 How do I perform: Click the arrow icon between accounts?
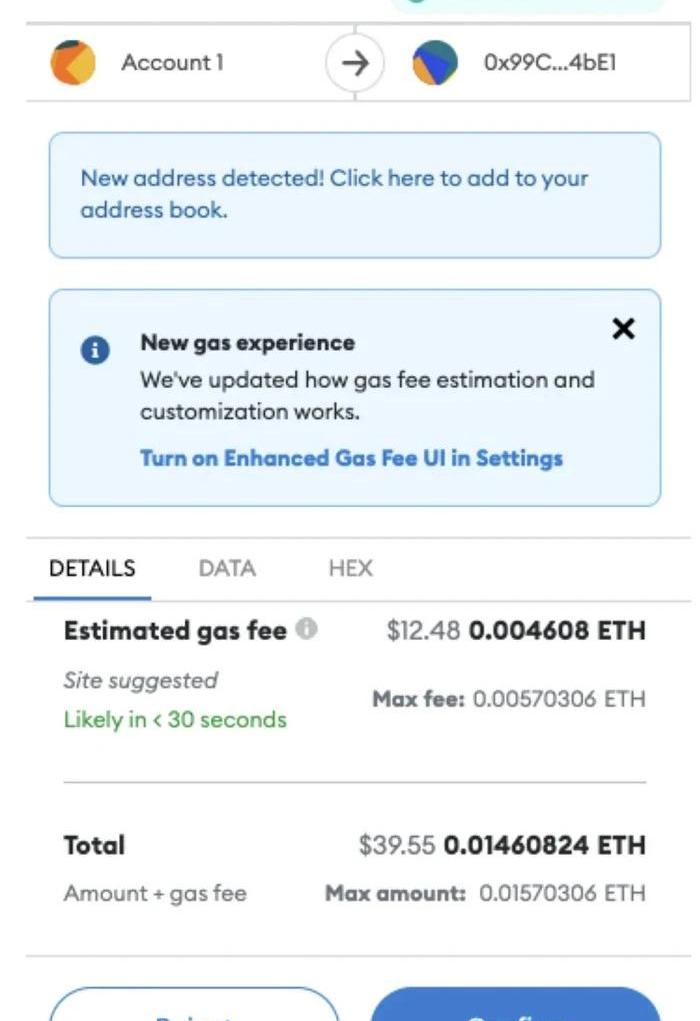click(355, 63)
